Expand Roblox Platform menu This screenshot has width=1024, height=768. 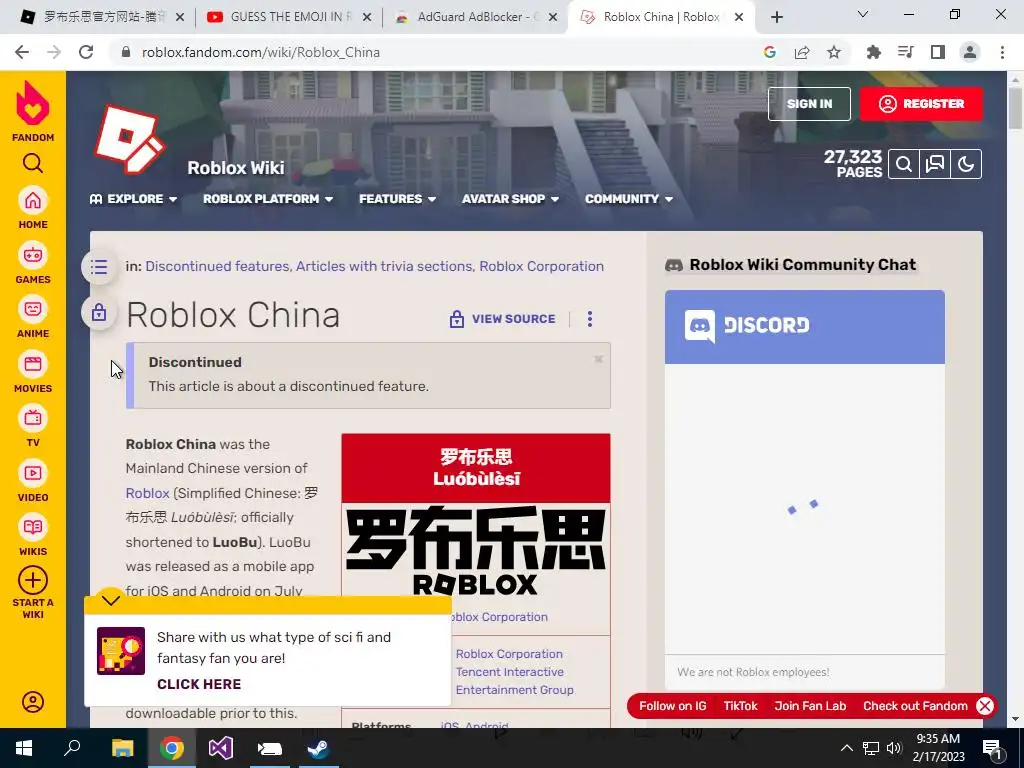click(x=268, y=199)
